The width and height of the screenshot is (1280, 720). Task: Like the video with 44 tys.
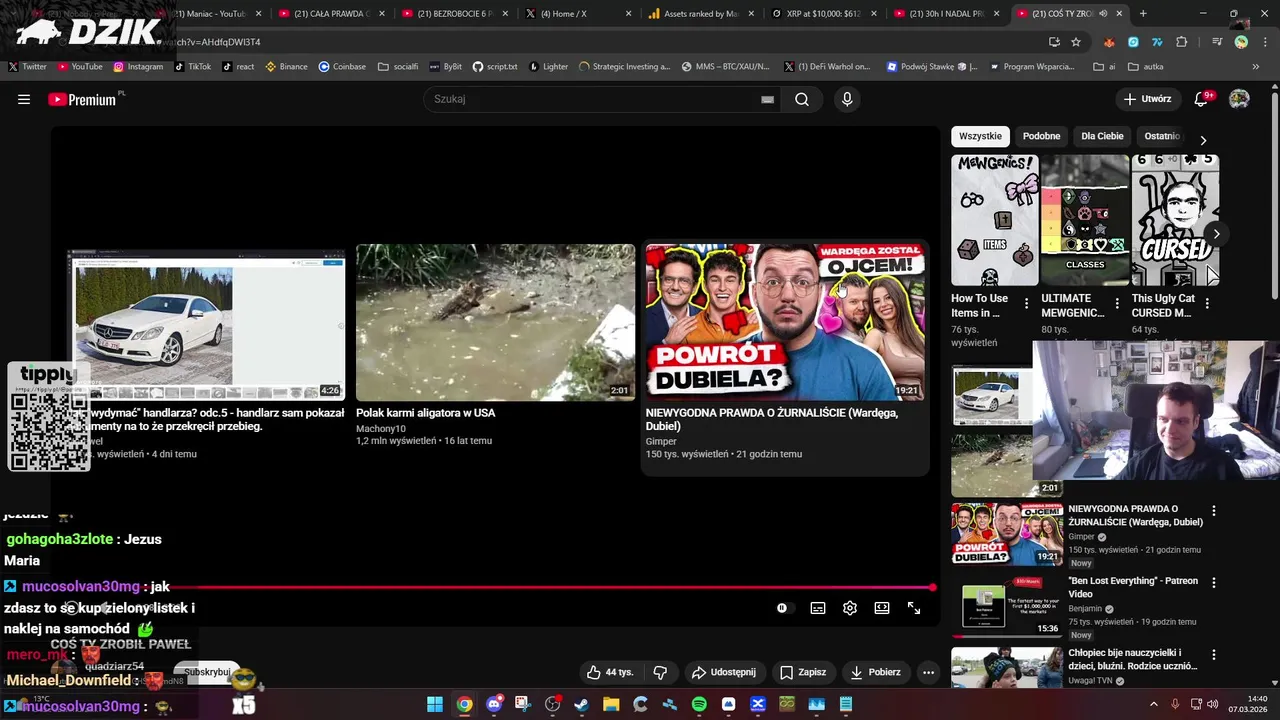[x=610, y=672]
